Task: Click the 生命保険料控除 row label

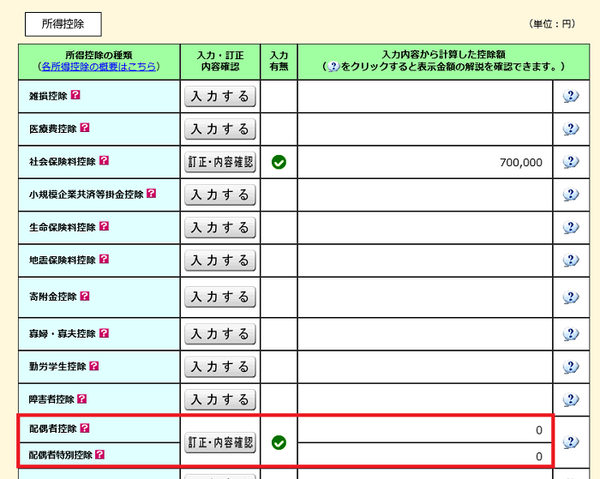Action: 62,227
